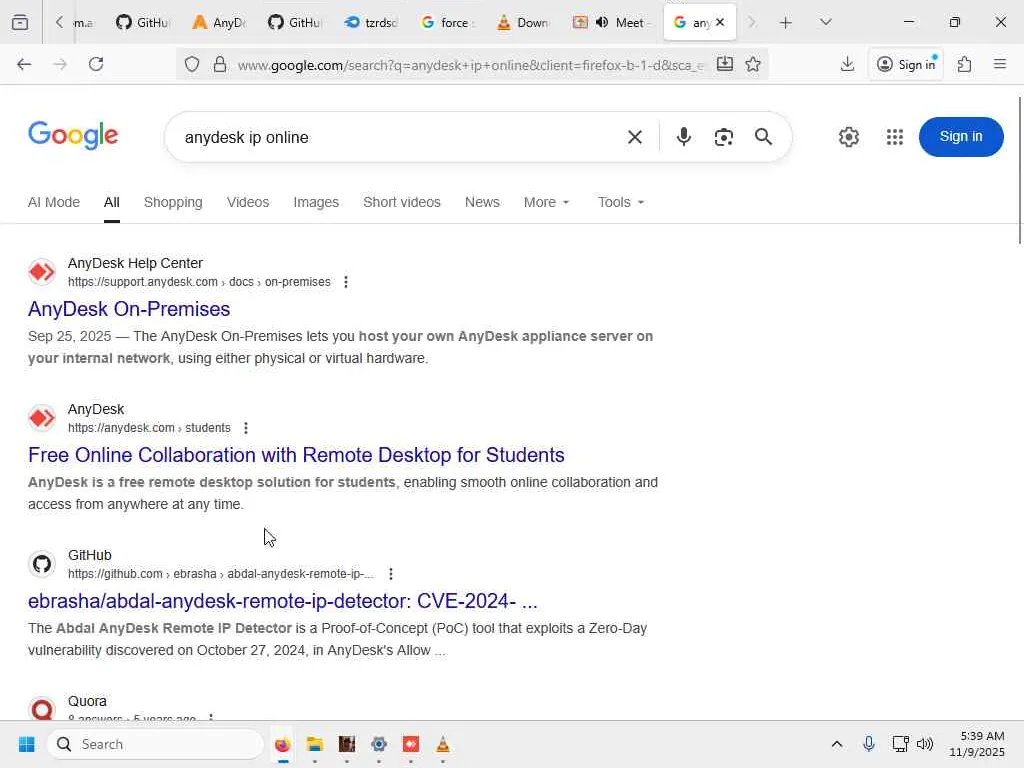
Task: Click the support.anydesk.com URL breadcrumb
Action: click(x=199, y=282)
